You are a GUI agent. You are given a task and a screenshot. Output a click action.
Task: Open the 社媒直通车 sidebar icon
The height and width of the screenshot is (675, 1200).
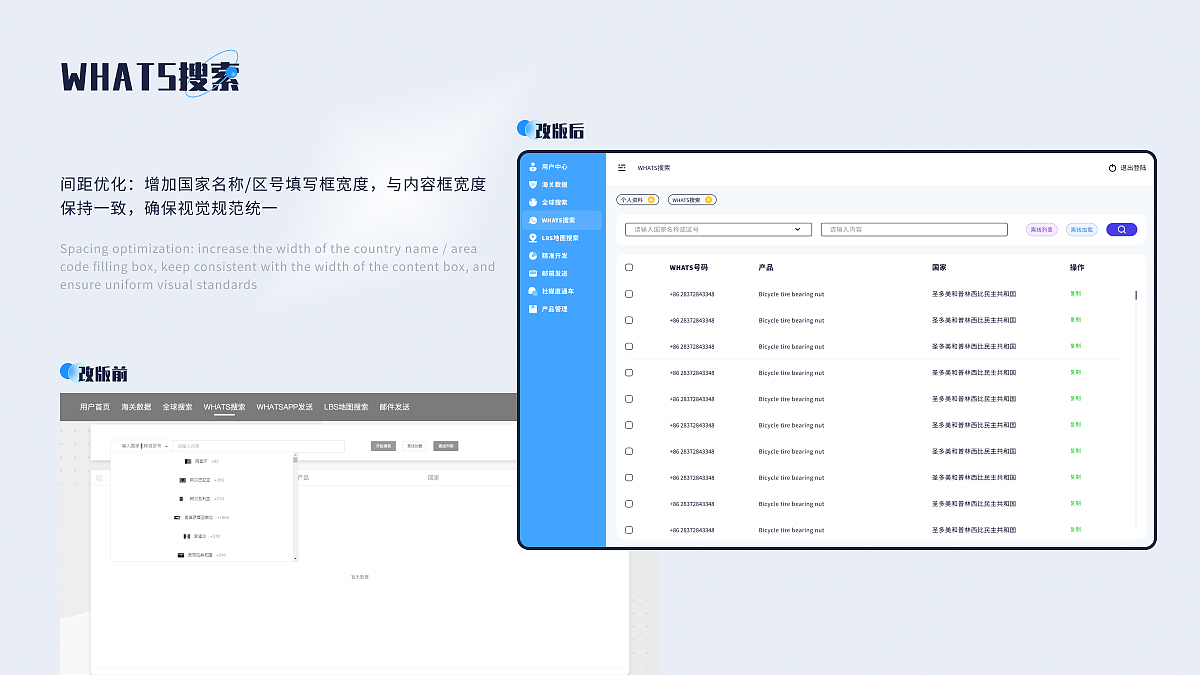click(533, 291)
